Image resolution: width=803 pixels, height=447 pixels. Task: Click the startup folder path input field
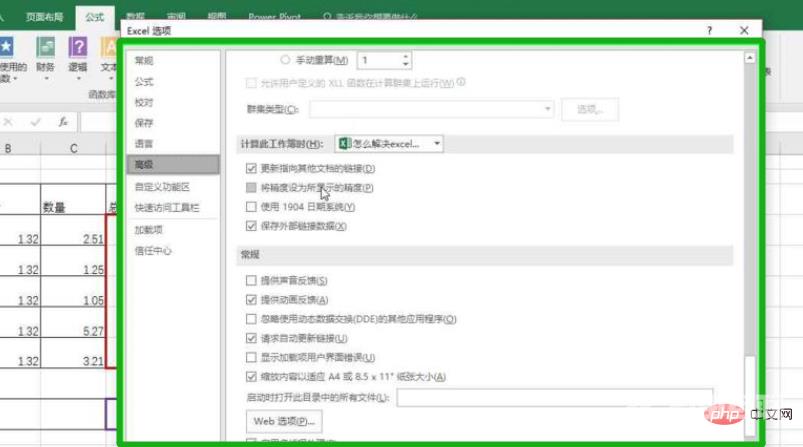(554, 398)
